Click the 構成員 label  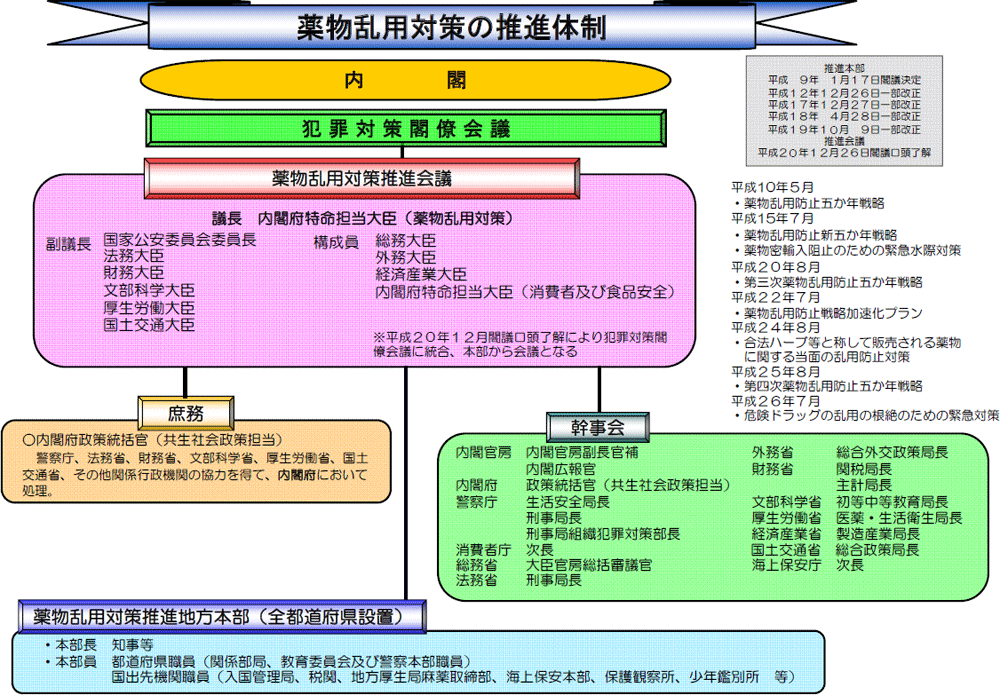click(336, 242)
